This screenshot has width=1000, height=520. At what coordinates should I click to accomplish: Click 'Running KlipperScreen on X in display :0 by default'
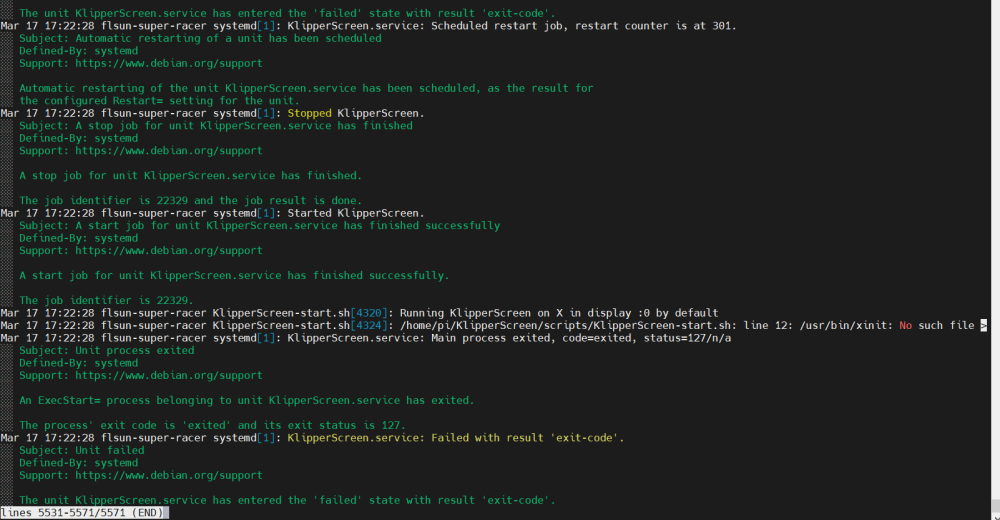(559, 313)
